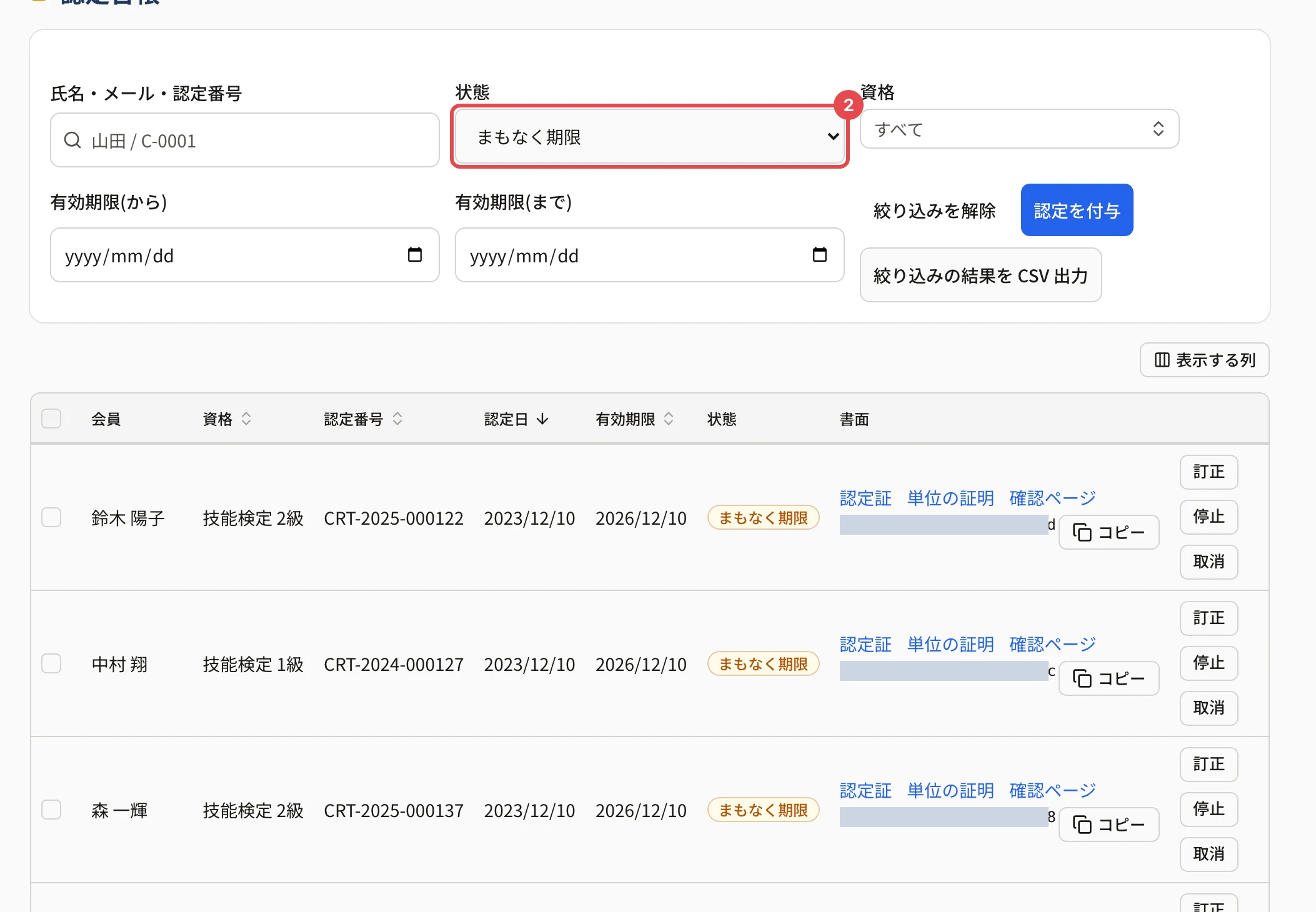Sort by 資格 column arrows
Image resolution: width=1316 pixels, height=912 pixels.
pyautogui.click(x=246, y=419)
